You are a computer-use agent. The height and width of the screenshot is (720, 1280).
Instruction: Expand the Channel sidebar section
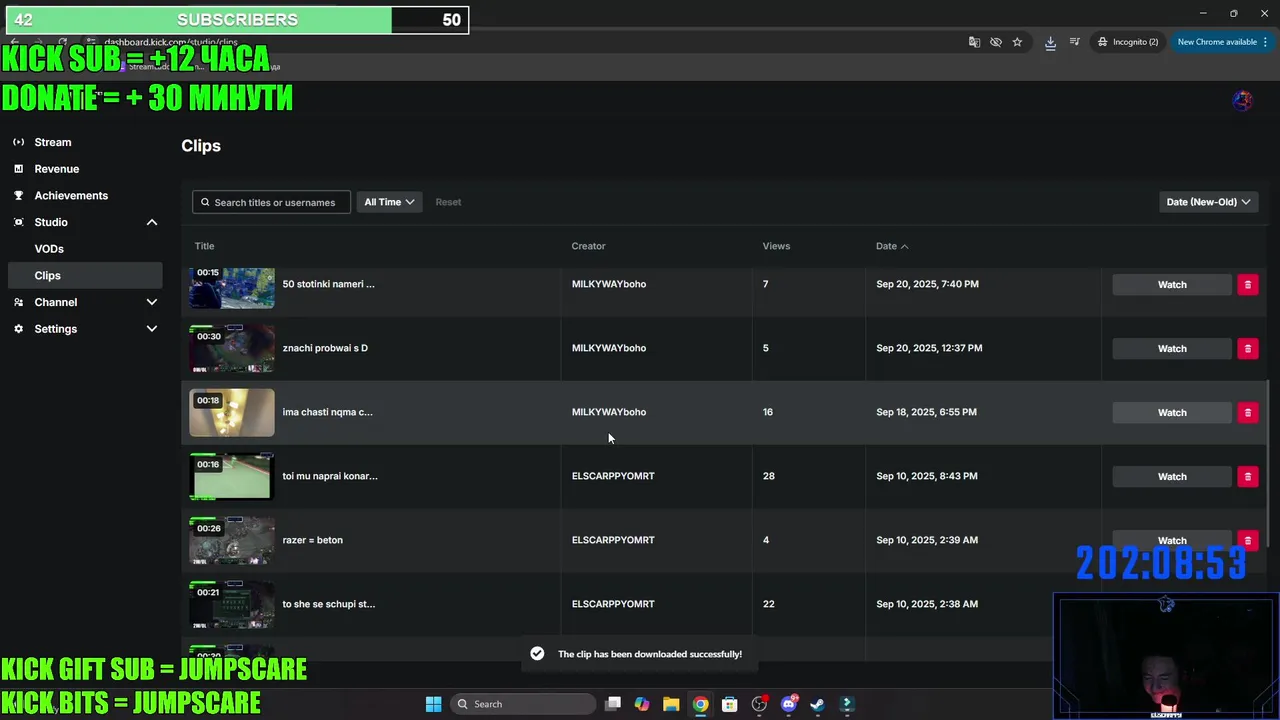point(152,302)
